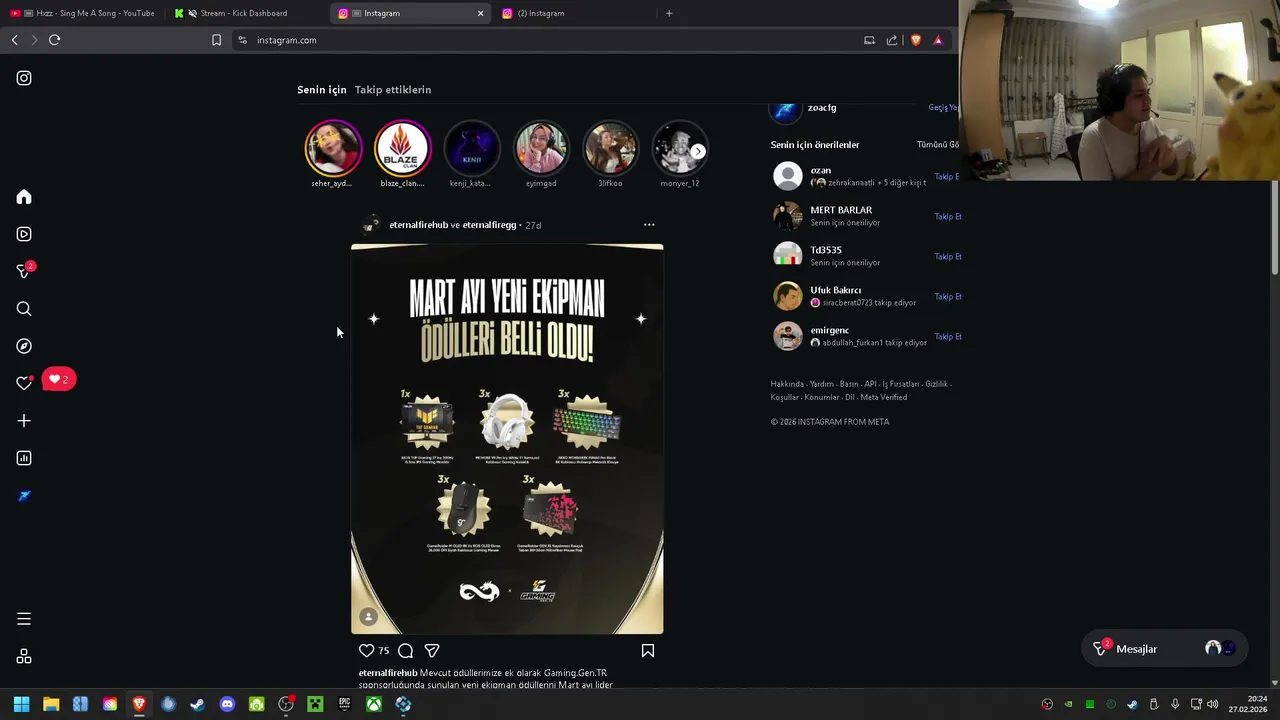1280x720 pixels.
Task: Comment on the eternalfirehub post
Action: pos(405,650)
